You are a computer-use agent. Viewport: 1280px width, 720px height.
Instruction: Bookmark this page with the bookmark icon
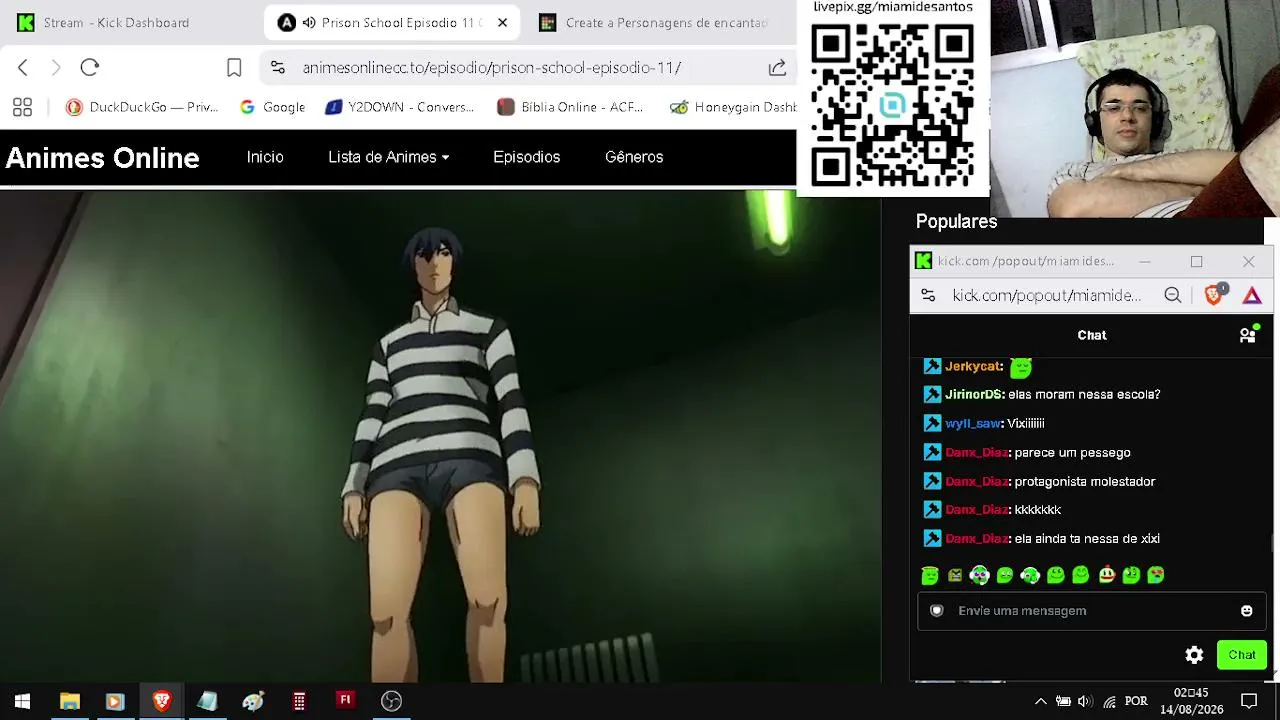234,68
